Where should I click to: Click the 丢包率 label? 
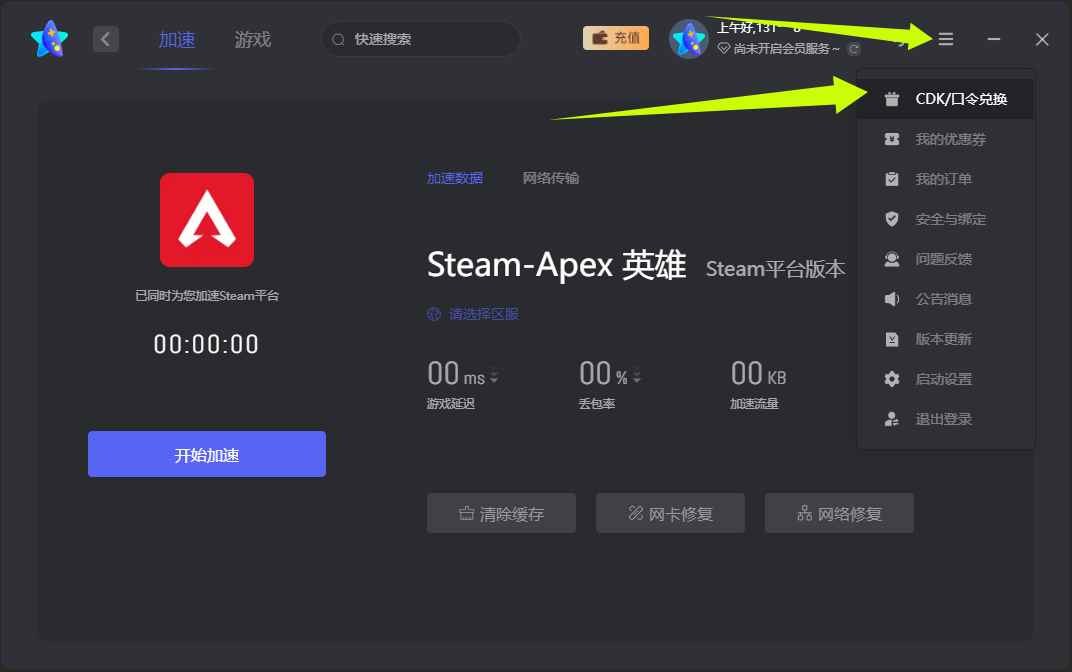[597, 404]
